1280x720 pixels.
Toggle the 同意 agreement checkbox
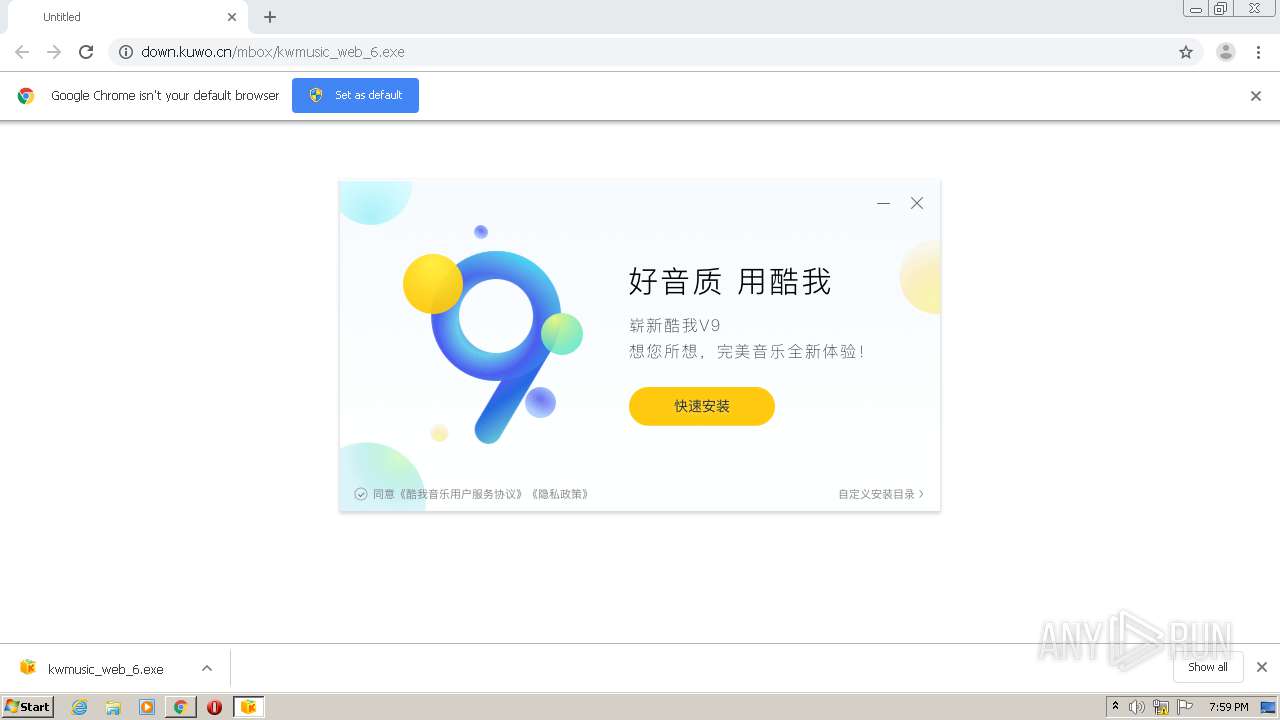361,494
